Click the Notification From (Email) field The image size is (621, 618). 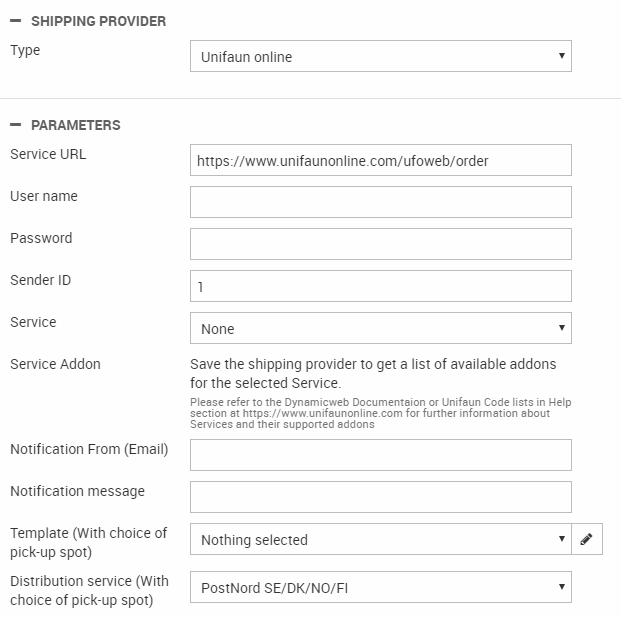point(380,456)
